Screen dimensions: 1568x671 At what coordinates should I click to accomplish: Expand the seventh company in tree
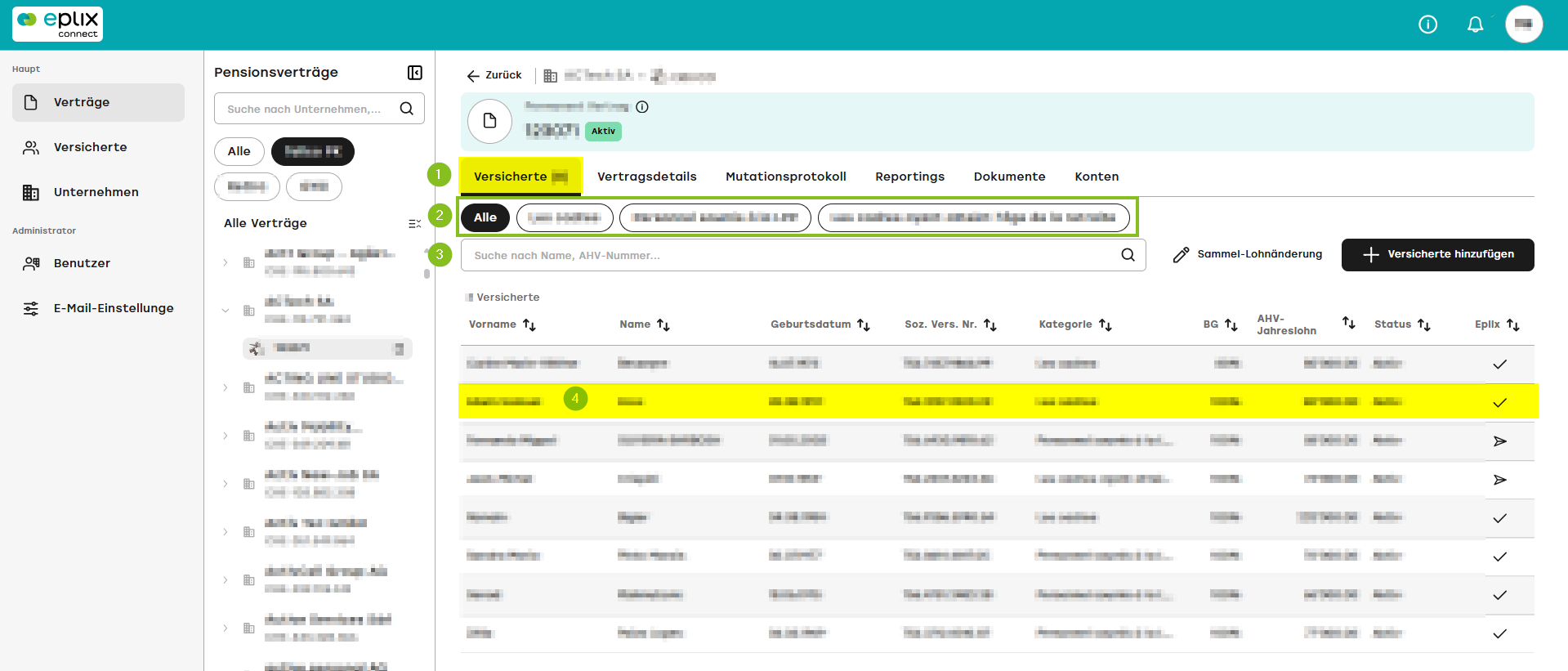(226, 580)
